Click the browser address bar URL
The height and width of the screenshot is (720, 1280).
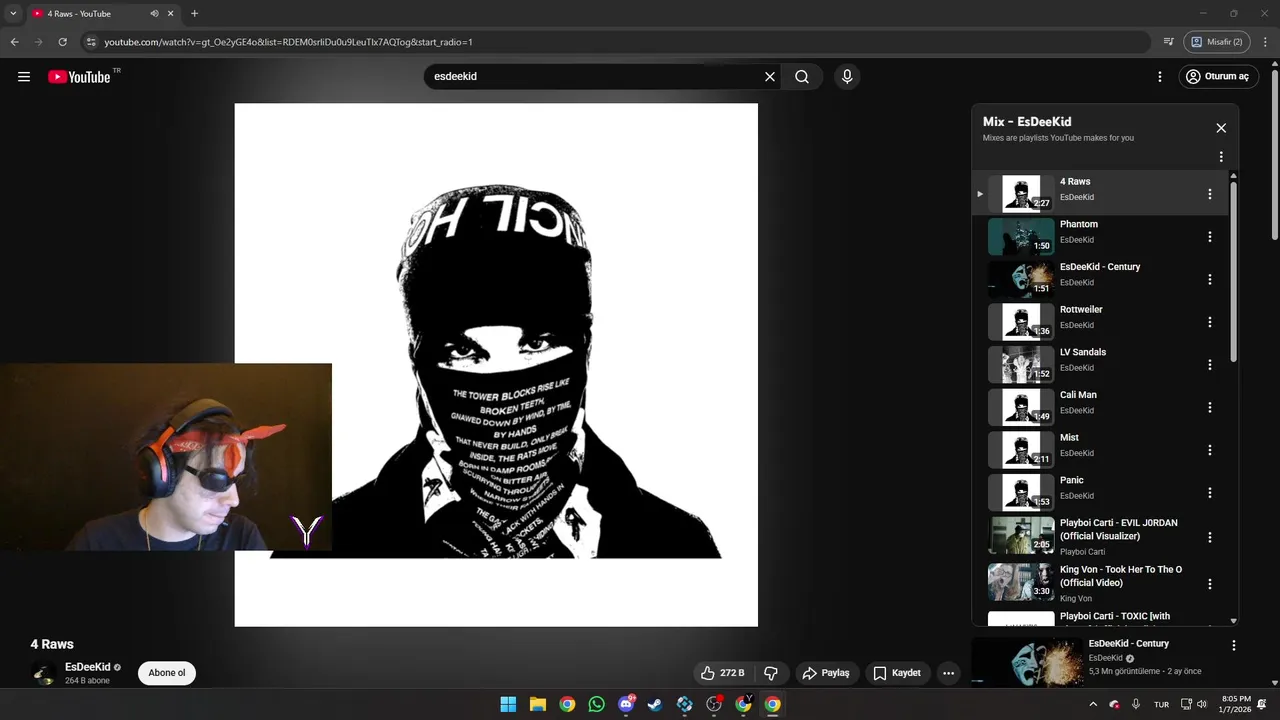pyautogui.click(x=288, y=42)
